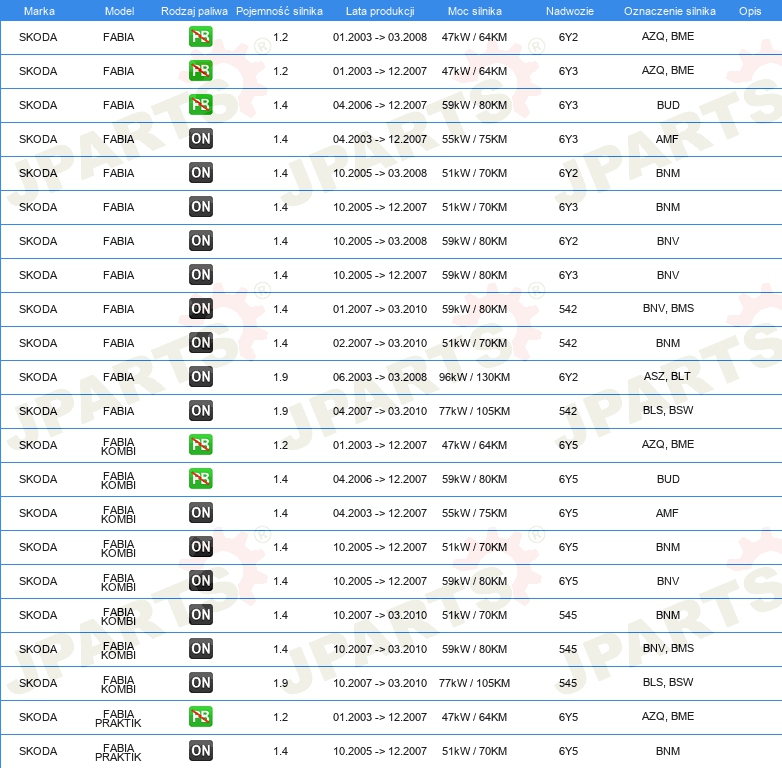Click date range 04.2007 -> 03.2010

380,411
